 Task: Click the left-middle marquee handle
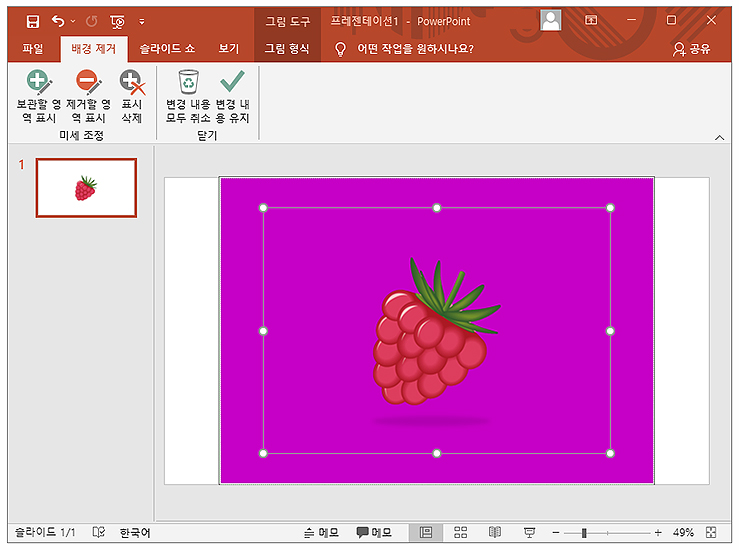pyautogui.click(x=263, y=331)
